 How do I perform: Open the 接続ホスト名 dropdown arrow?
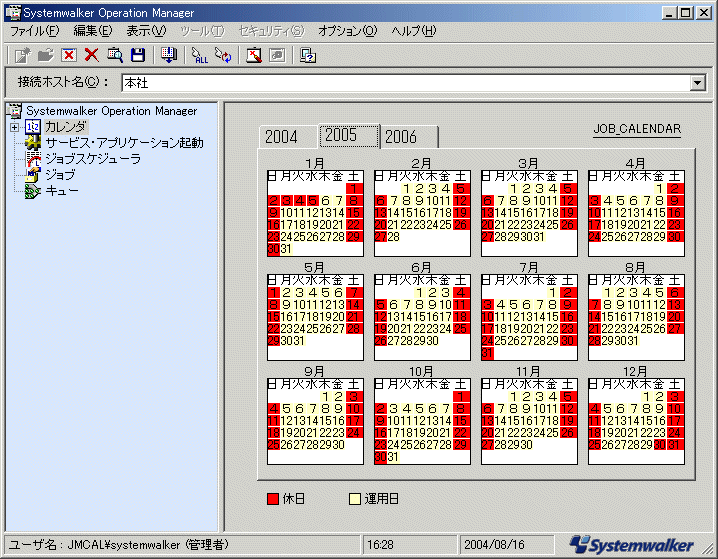pos(697,83)
